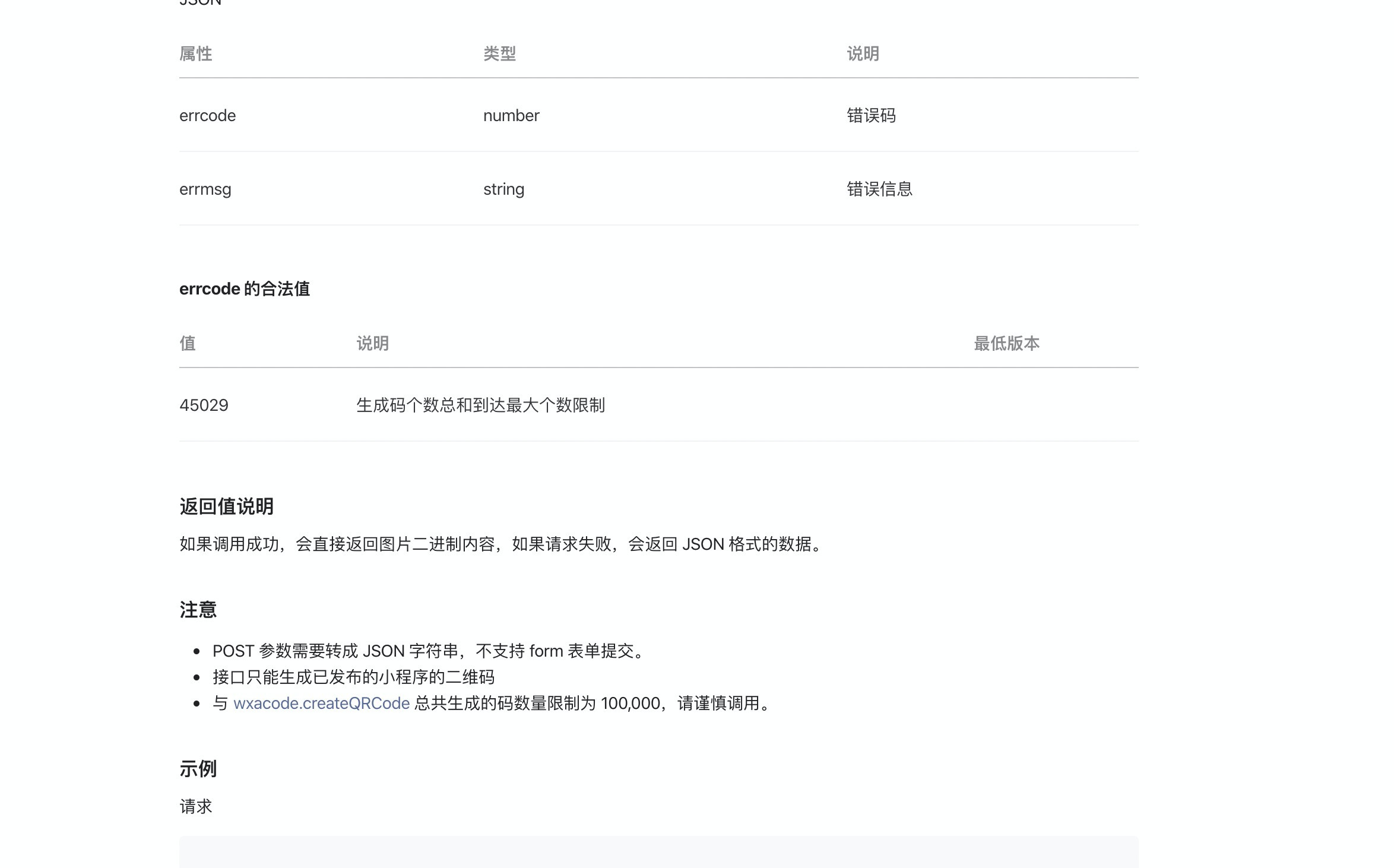The width and height of the screenshot is (1394, 868).
Task: Click the 请求 label above code block
Action: (x=195, y=806)
